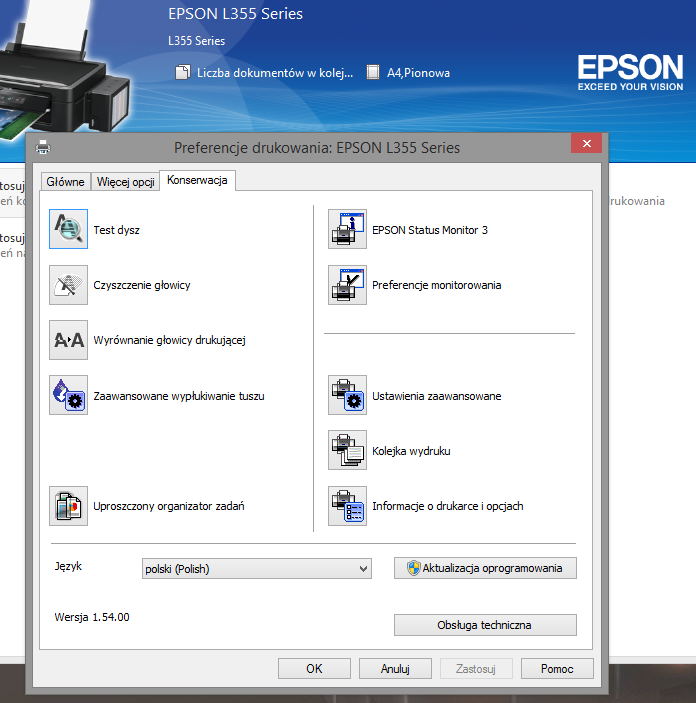The width and height of the screenshot is (696, 703).
Task: Click the Czyszczenie głowicy label
Action: pyautogui.click(x=142, y=285)
